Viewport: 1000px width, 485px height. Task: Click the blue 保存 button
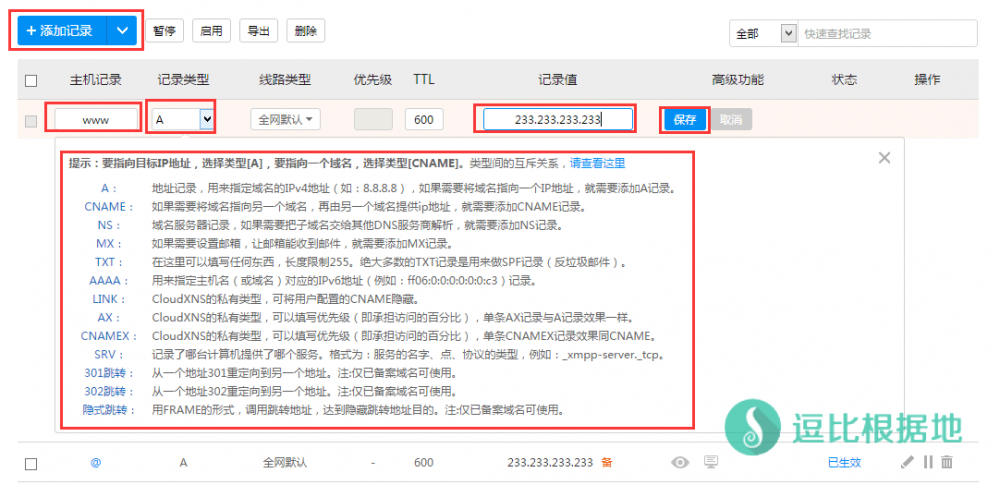[685, 120]
